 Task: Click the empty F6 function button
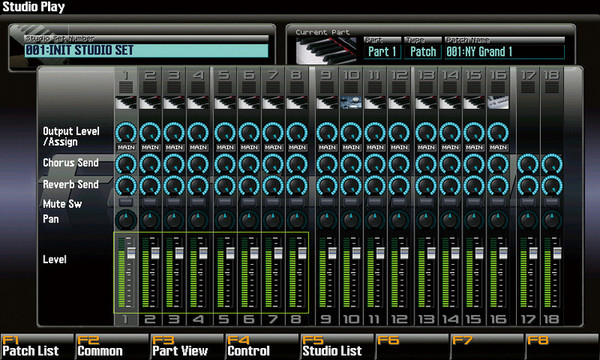pos(412,347)
